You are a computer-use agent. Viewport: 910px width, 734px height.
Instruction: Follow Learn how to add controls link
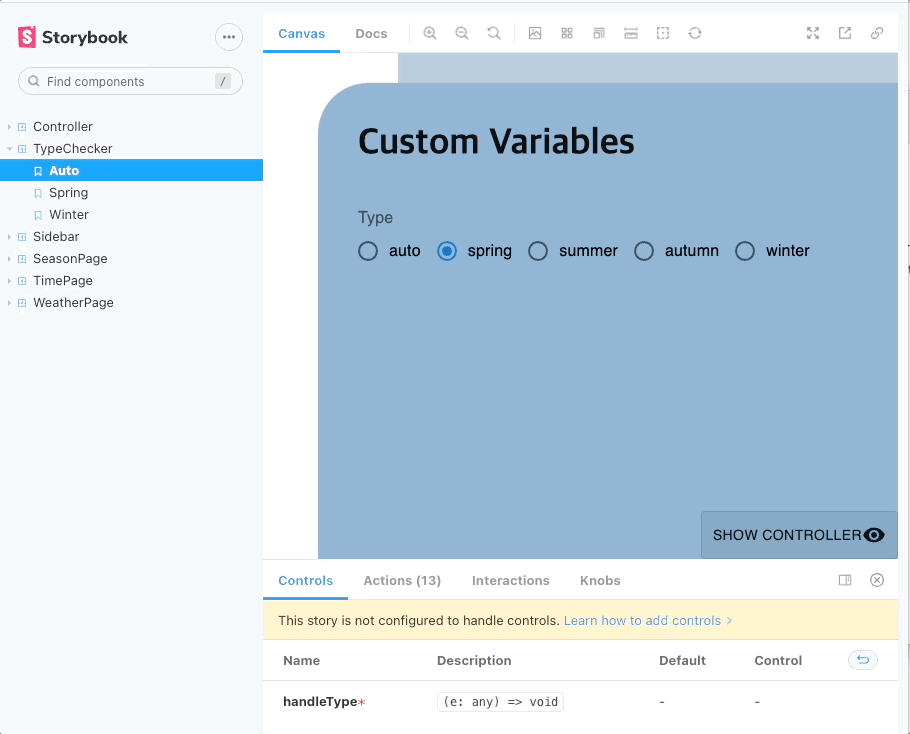click(648, 621)
